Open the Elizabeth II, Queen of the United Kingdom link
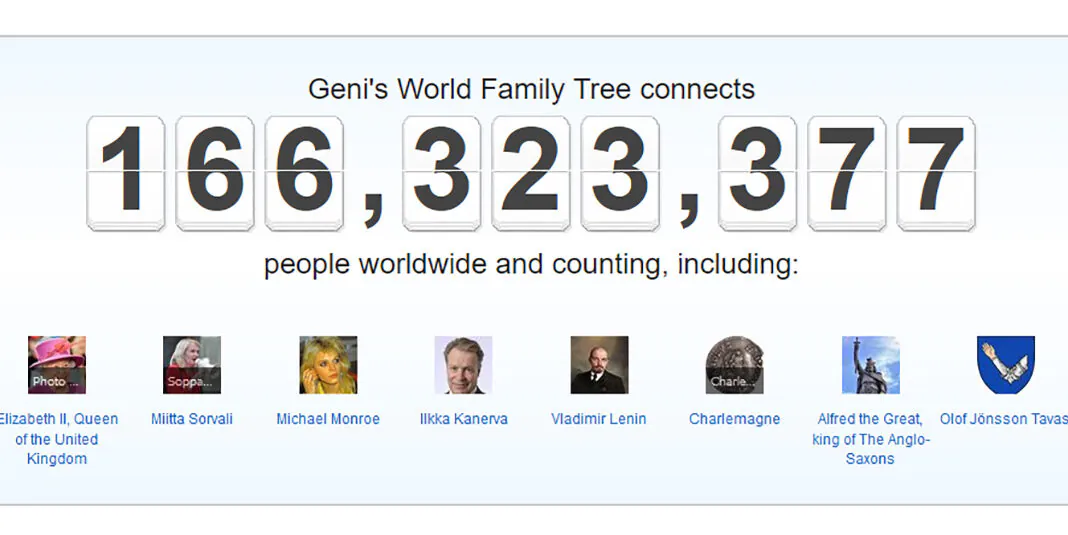 57,439
